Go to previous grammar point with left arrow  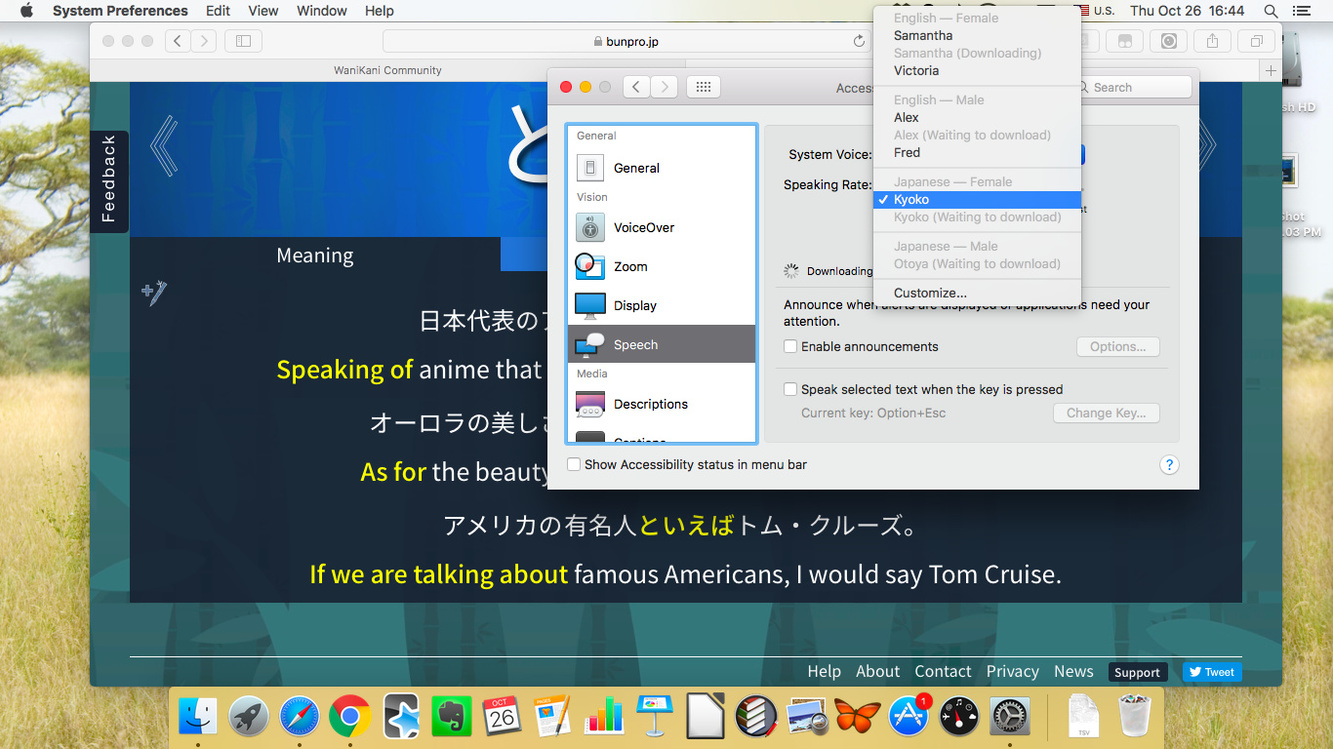pos(164,146)
